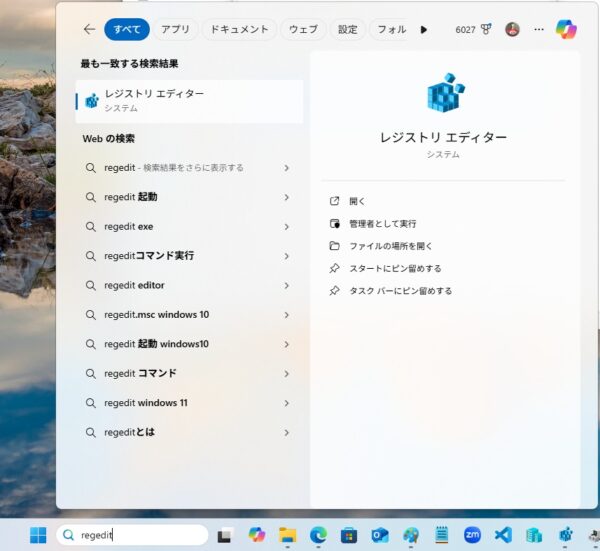Viewport: 600px width, 551px height.
Task: Expand chevron for regeditコマンド実行
Action: pos(287,256)
